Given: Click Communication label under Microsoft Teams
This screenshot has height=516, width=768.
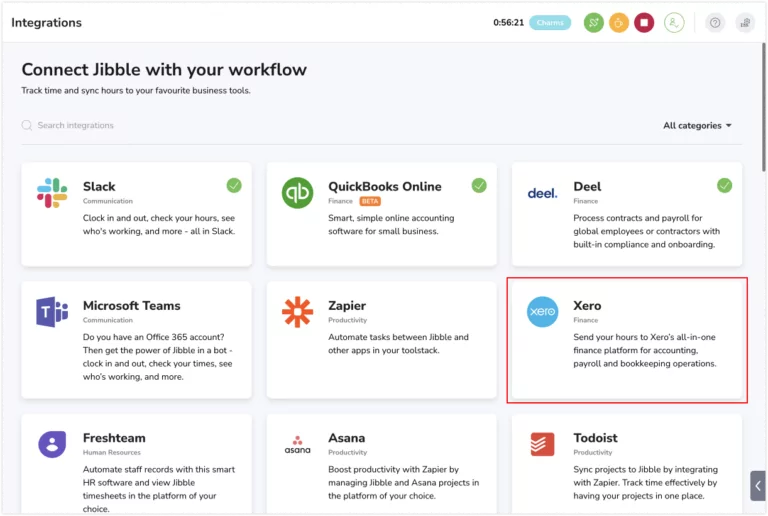Looking at the screenshot, I should pos(108,320).
